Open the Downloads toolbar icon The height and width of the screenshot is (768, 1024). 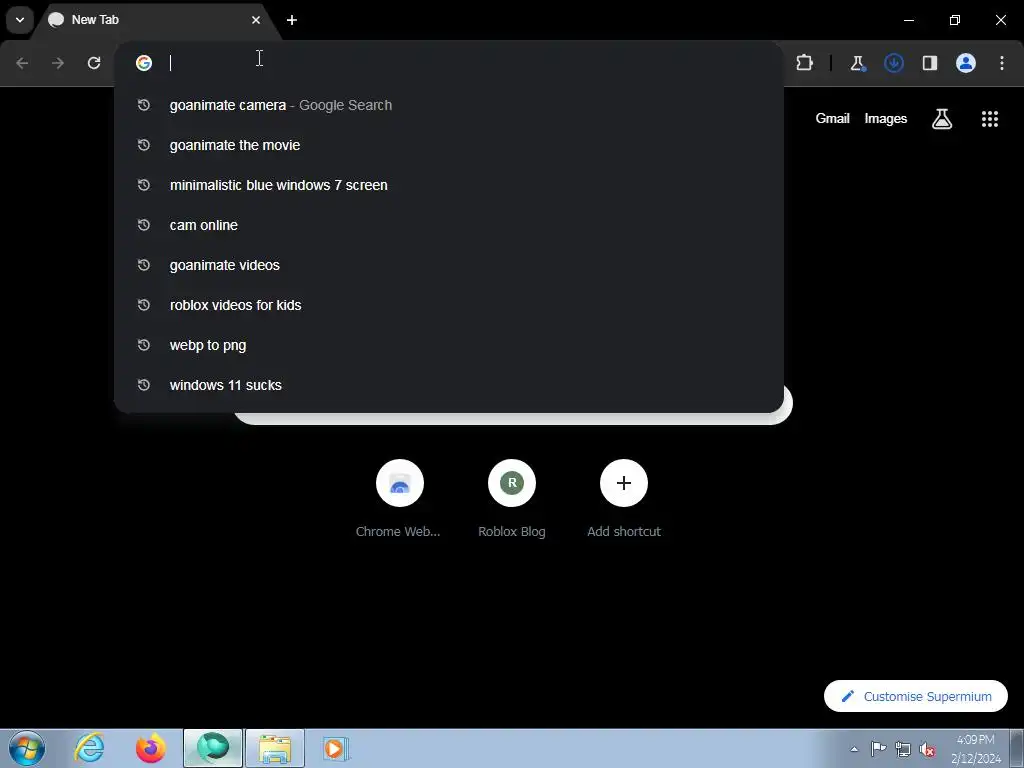893,63
